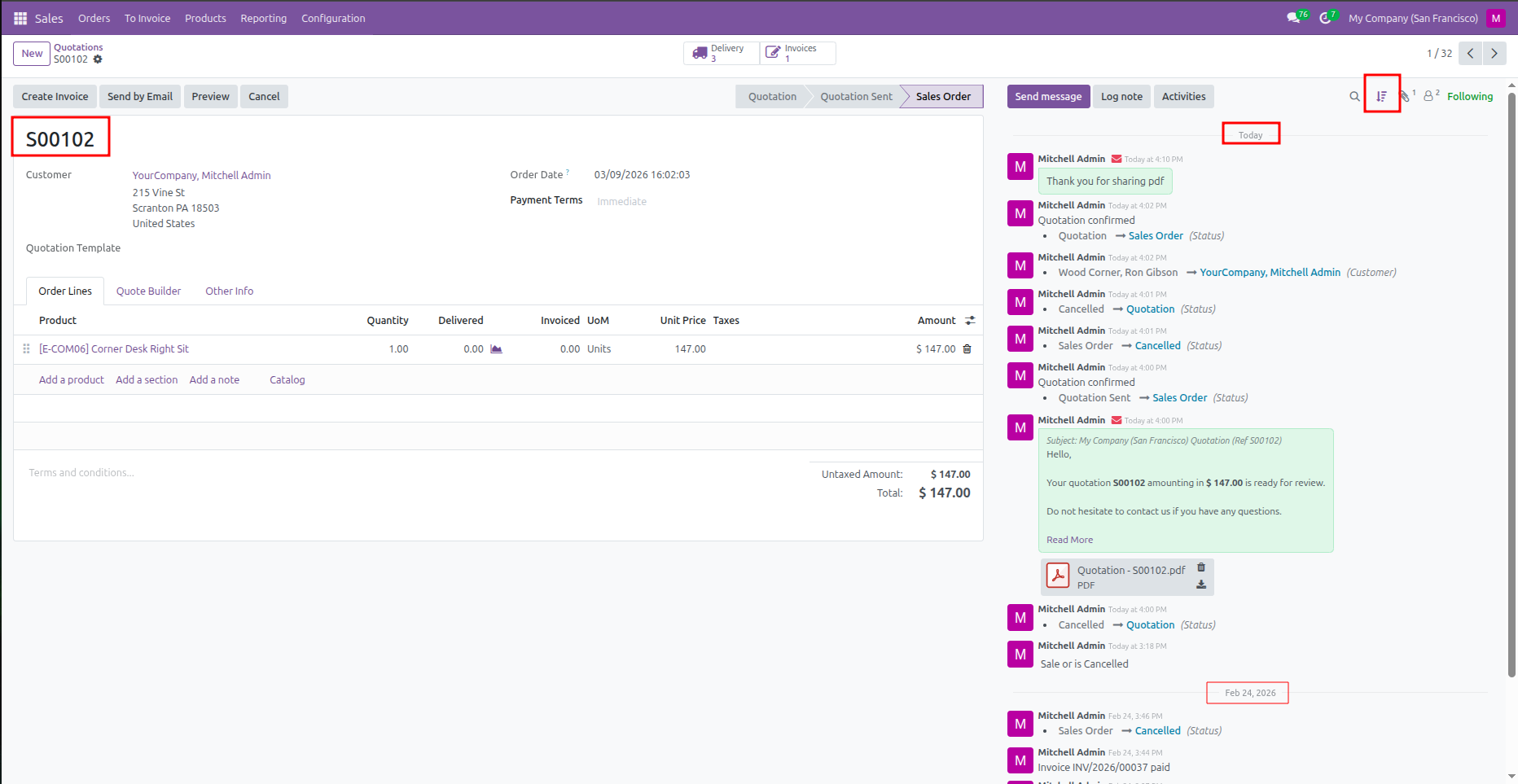Download the Quotation - S00102.pdf attachment

(1201, 585)
